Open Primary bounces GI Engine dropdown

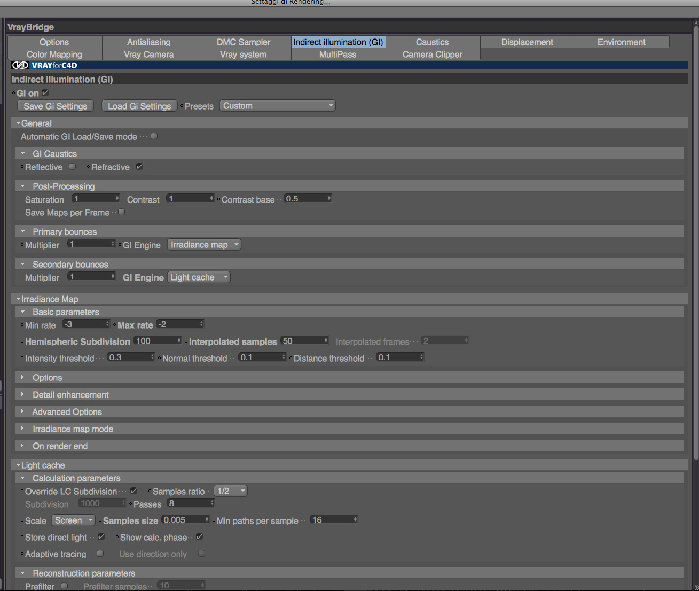pos(204,245)
